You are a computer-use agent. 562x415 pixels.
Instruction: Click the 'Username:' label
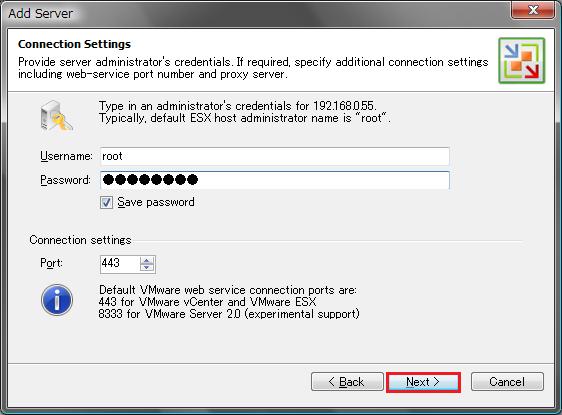[66, 156]
